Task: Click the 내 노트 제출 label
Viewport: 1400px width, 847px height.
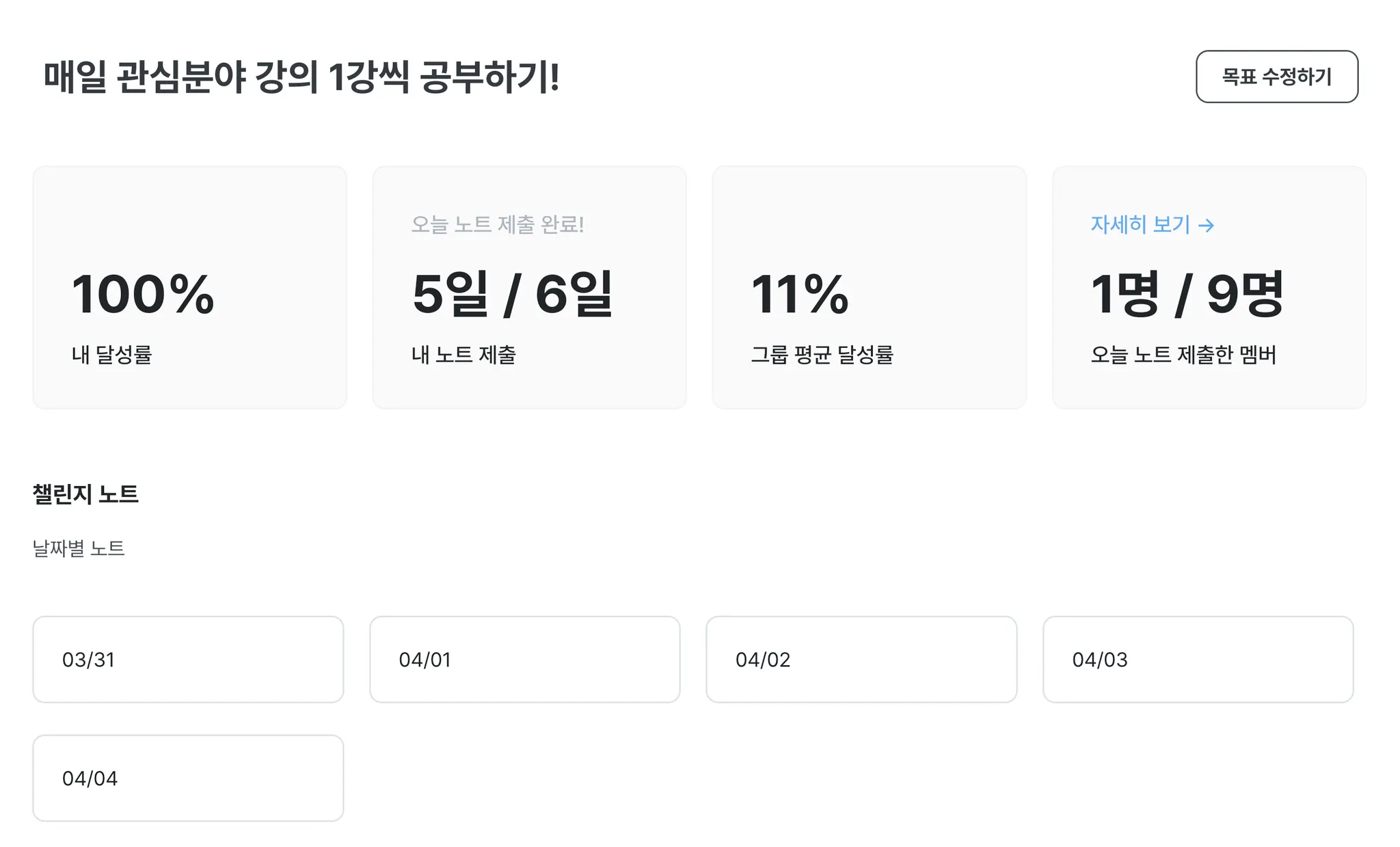Action: click(463, 354)
